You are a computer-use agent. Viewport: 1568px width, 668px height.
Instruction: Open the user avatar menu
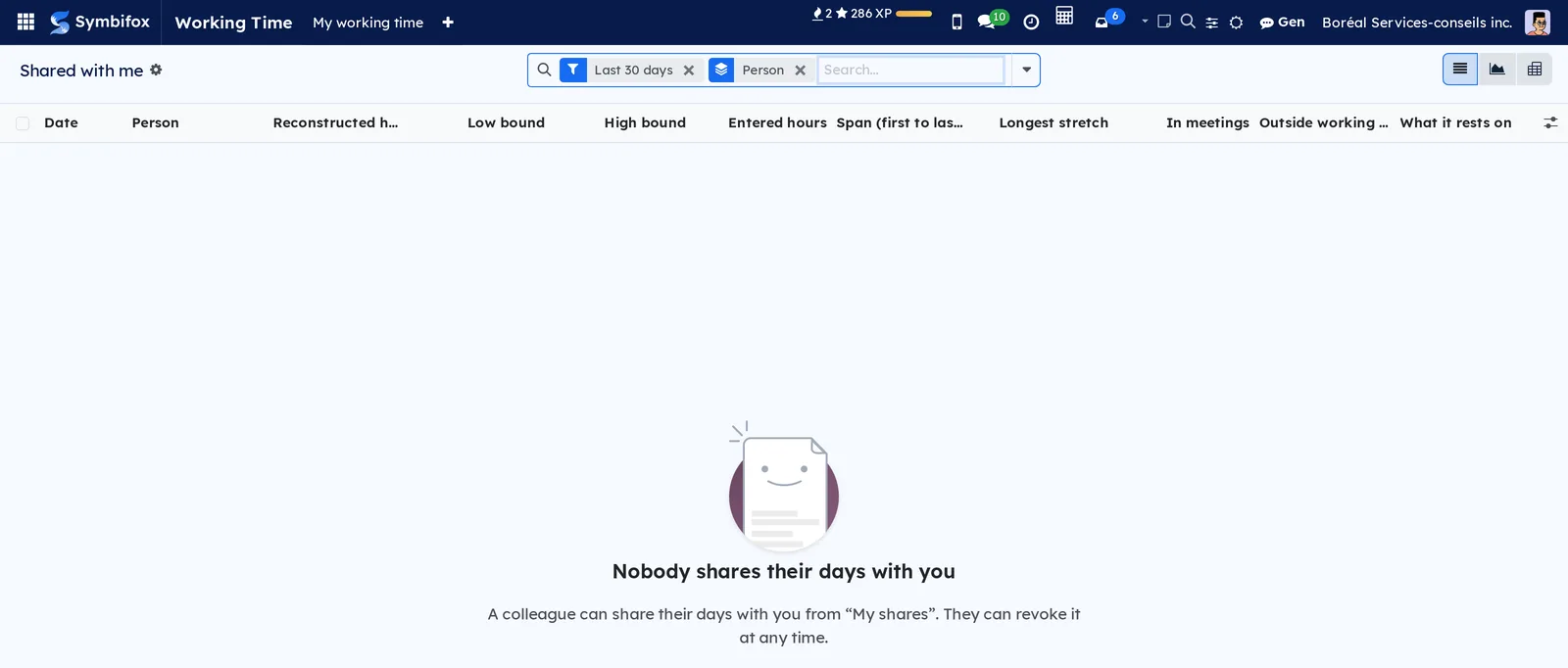(x=1538, y=22)
